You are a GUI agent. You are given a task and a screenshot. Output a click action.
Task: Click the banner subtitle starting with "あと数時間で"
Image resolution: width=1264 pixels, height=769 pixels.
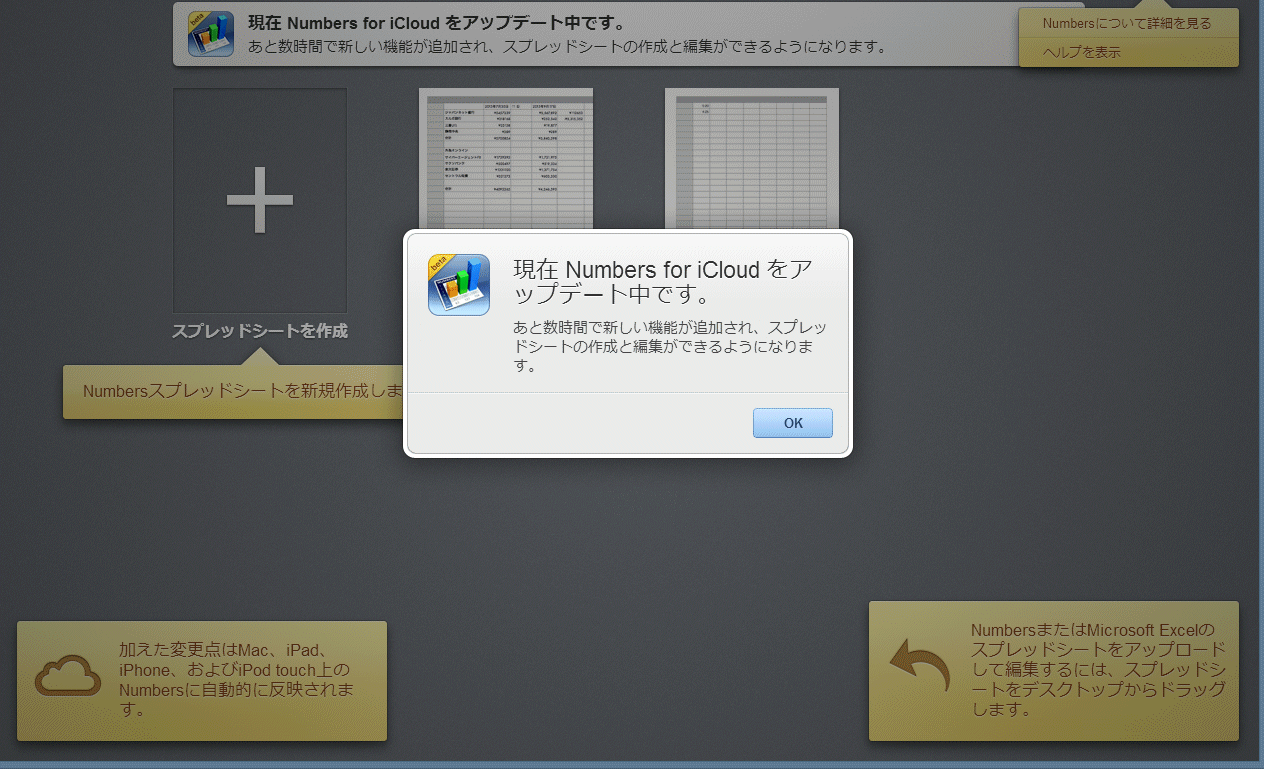(x=567, y=47)
